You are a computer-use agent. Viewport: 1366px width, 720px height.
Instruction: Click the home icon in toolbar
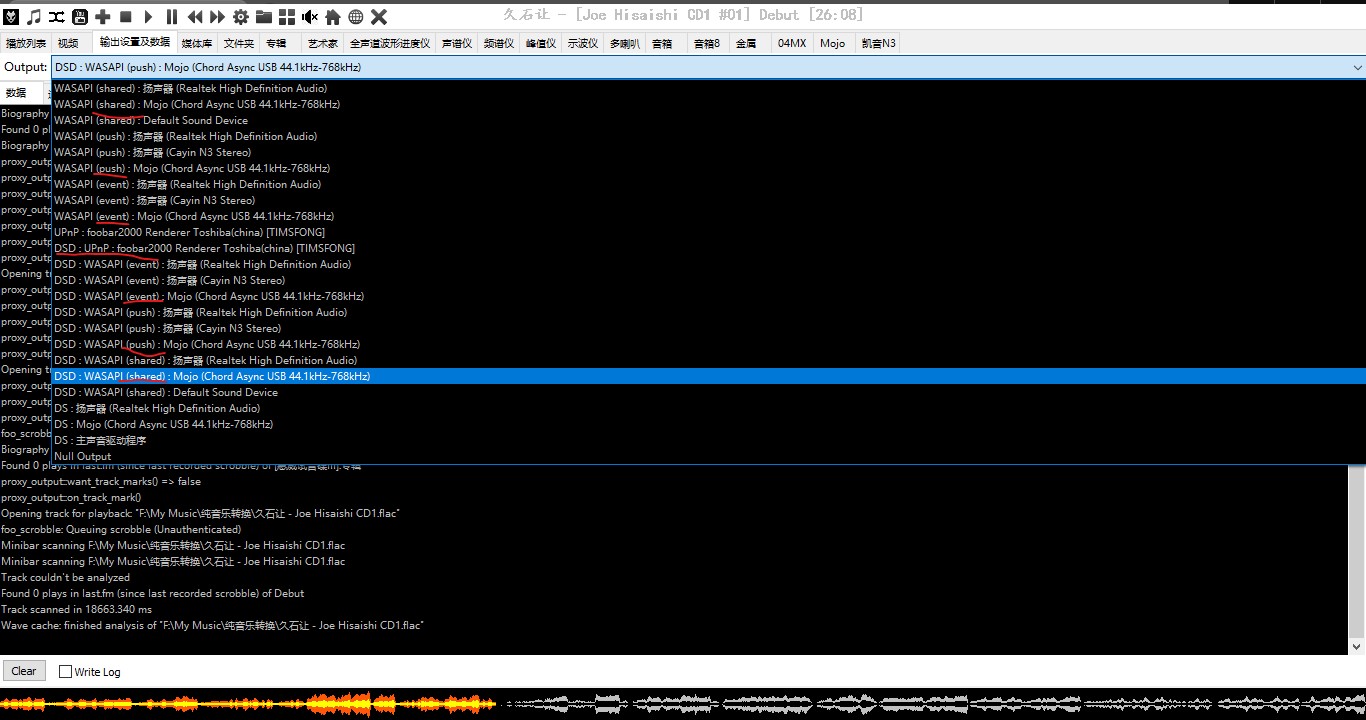tap(333, 16)
